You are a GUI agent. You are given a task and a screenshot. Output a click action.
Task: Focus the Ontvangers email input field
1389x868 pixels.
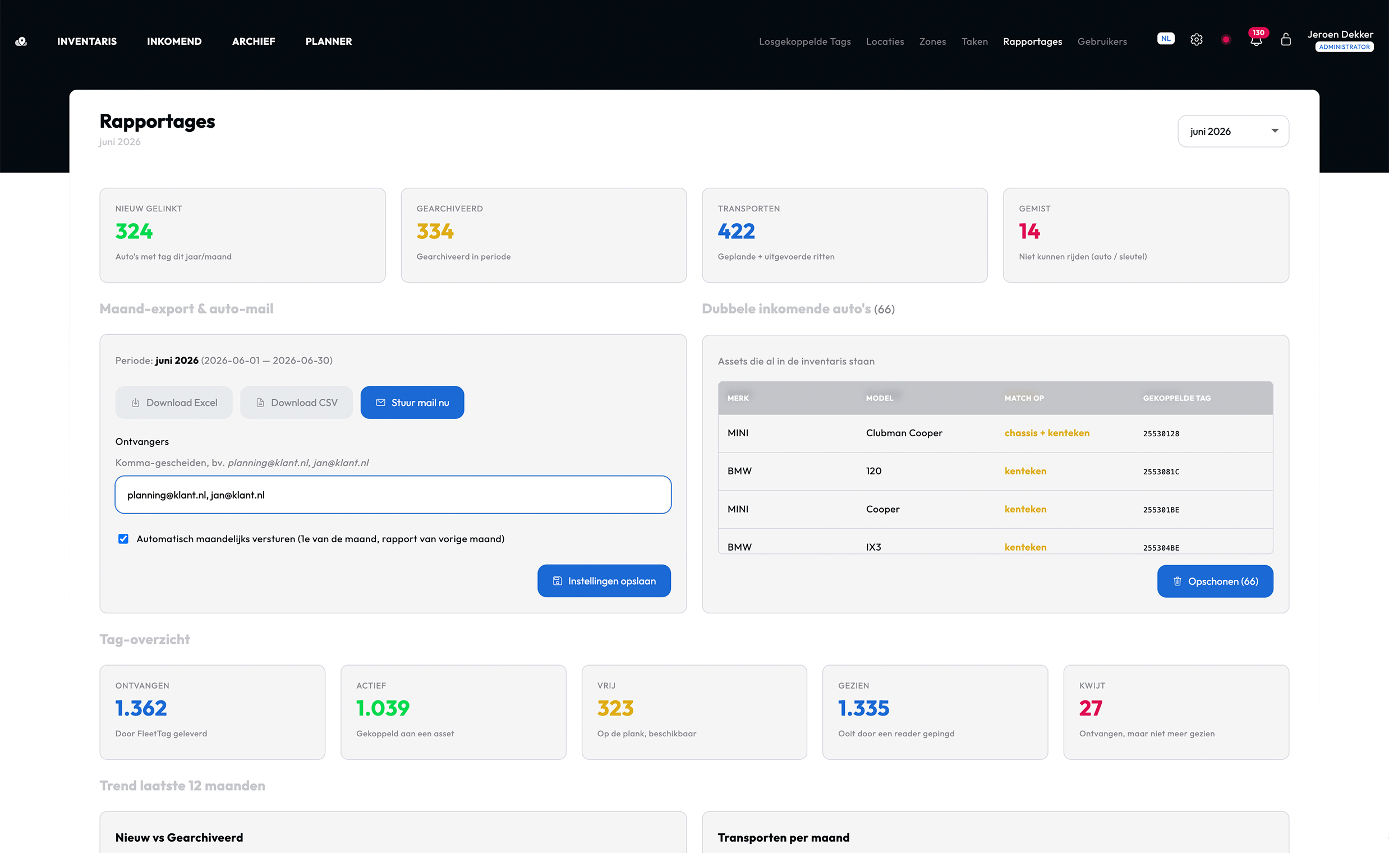point(393,495)
